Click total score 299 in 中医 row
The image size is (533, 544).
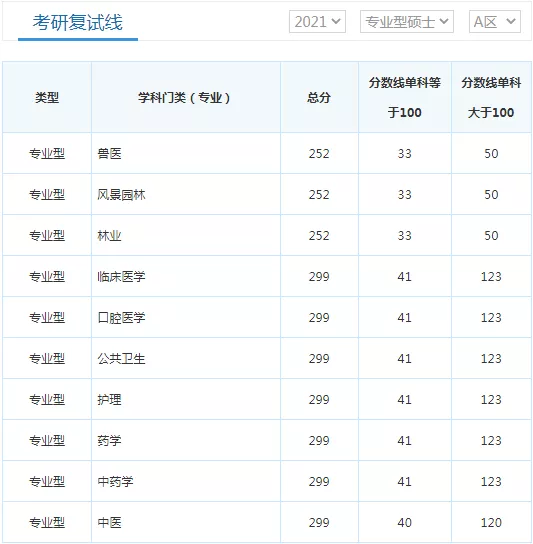tap(319, 522)
